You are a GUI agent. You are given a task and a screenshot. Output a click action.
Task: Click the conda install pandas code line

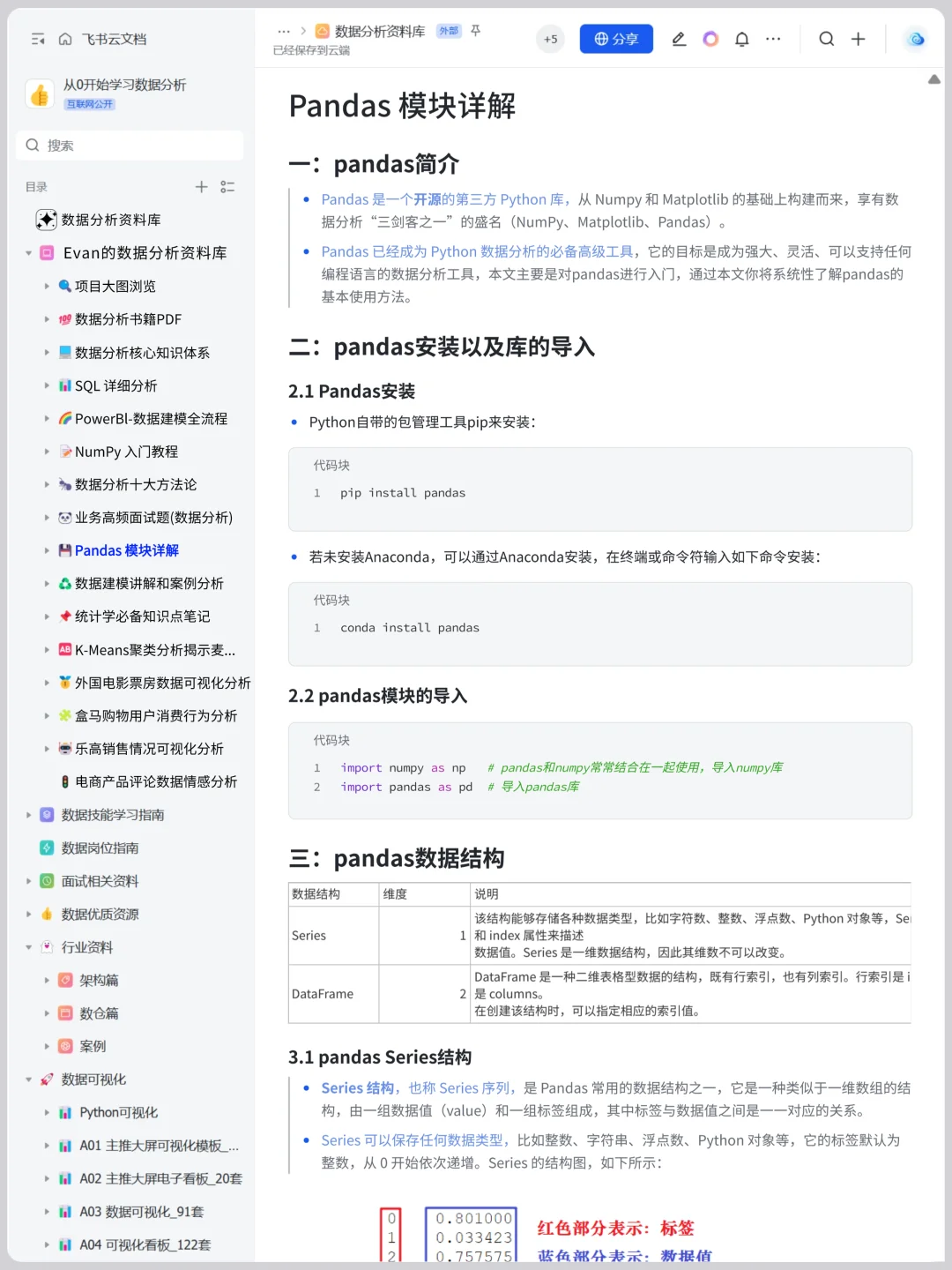point(410,628)
